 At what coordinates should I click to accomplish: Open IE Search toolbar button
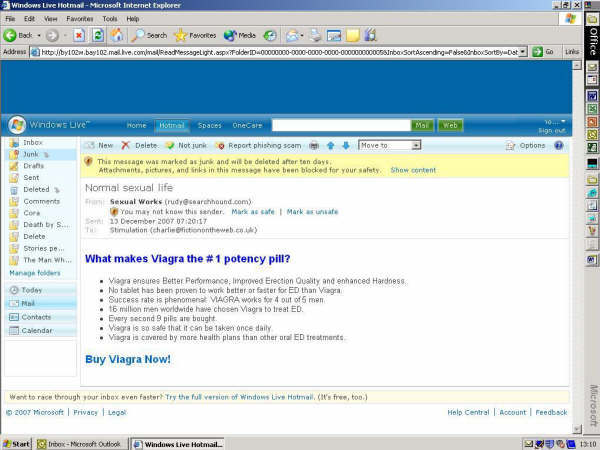point(149,36)
